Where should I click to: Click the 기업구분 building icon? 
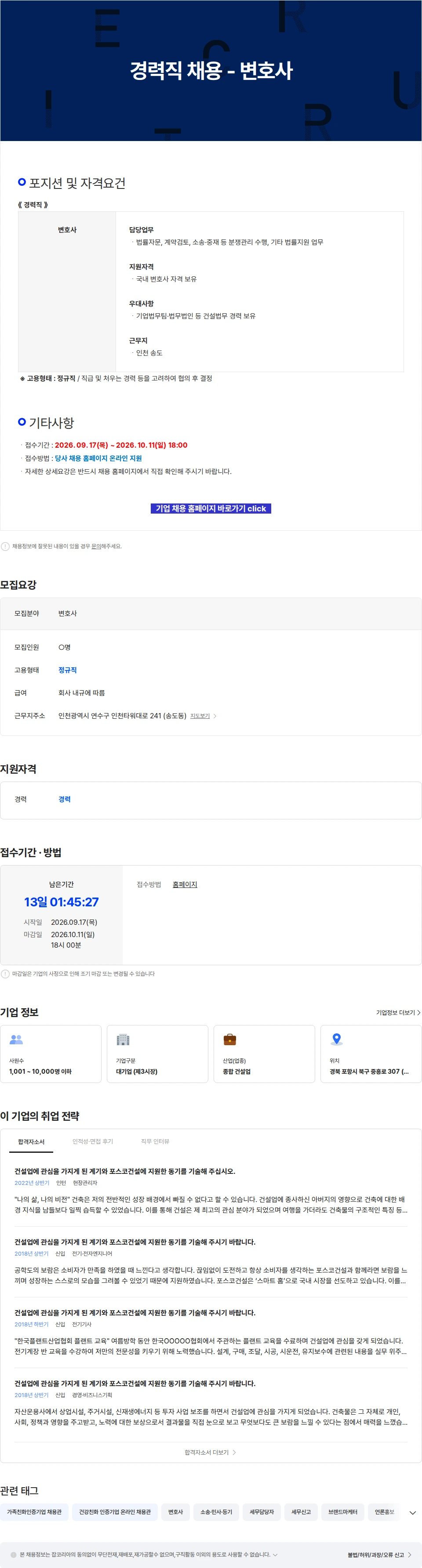pos(123,1039)
